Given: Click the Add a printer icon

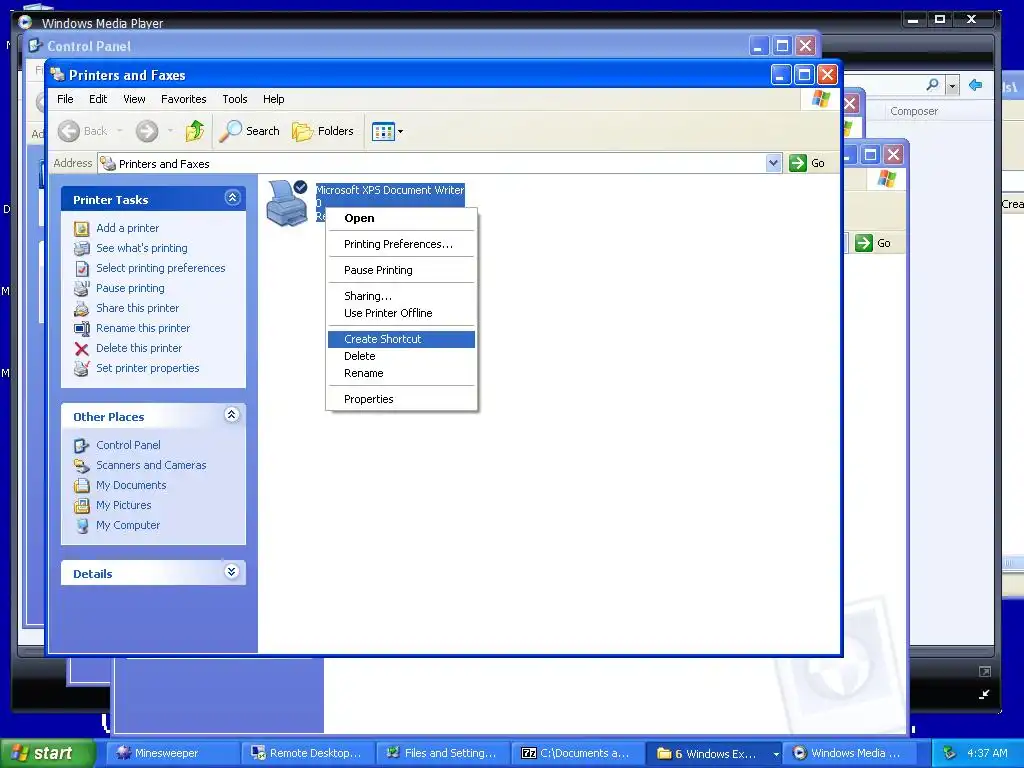Looking at the screenshot, I should tap(82, 228).
